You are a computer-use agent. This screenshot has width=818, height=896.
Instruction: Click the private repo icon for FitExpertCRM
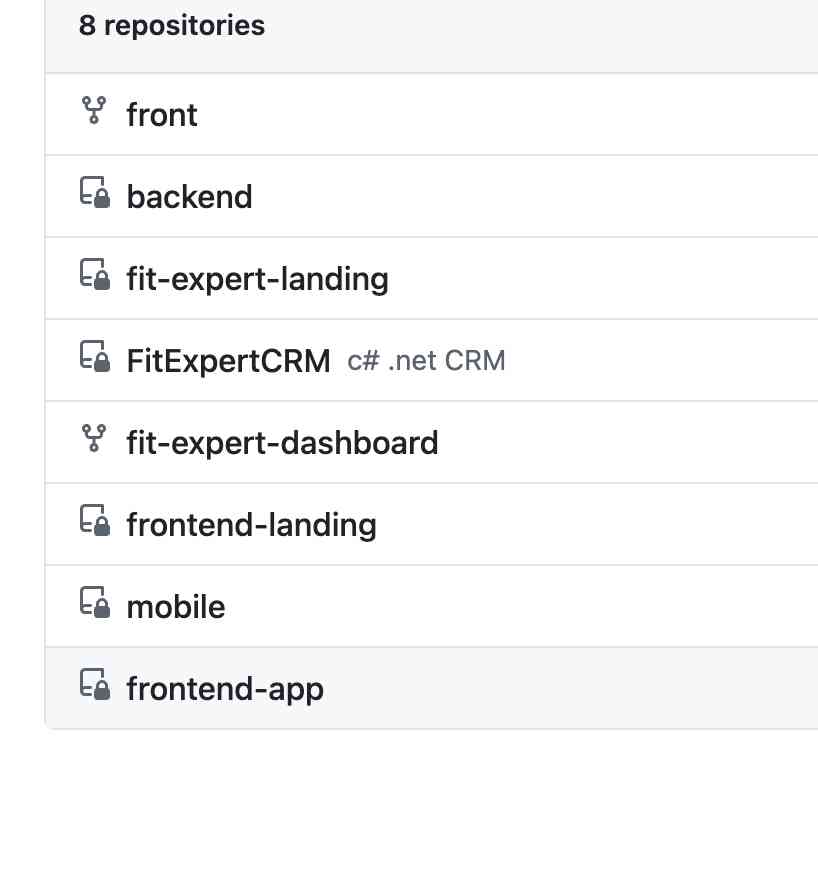click(x=94, y=357)
